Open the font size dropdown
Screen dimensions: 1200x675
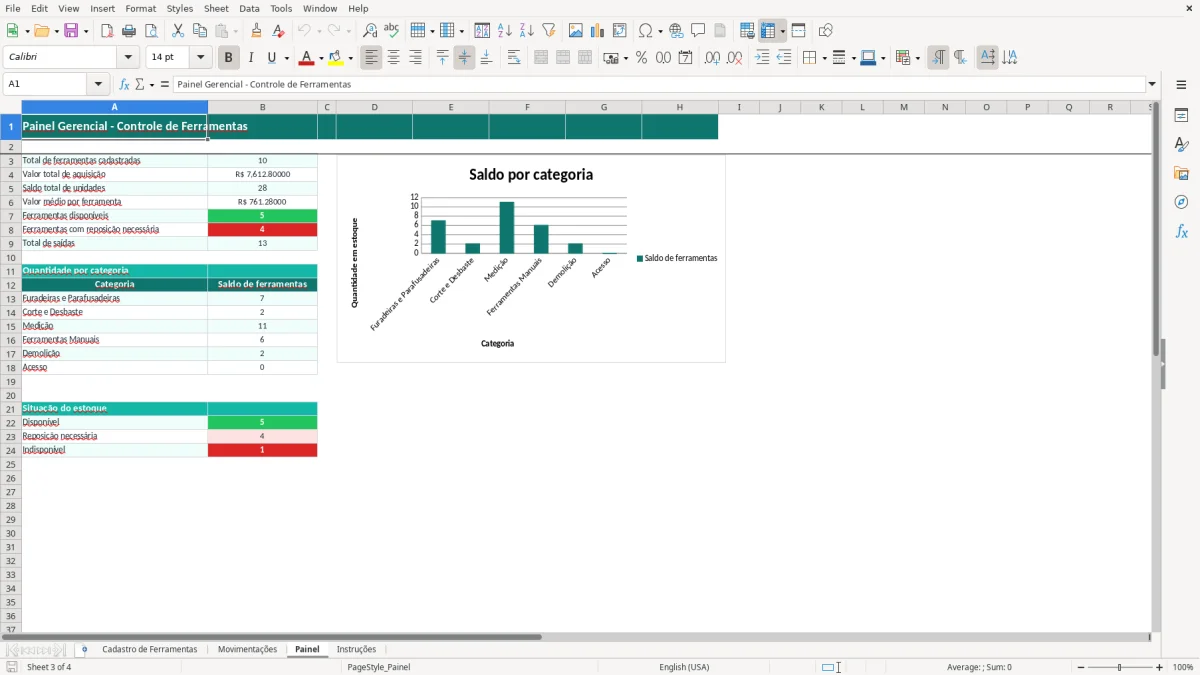[x=200, y=58]
